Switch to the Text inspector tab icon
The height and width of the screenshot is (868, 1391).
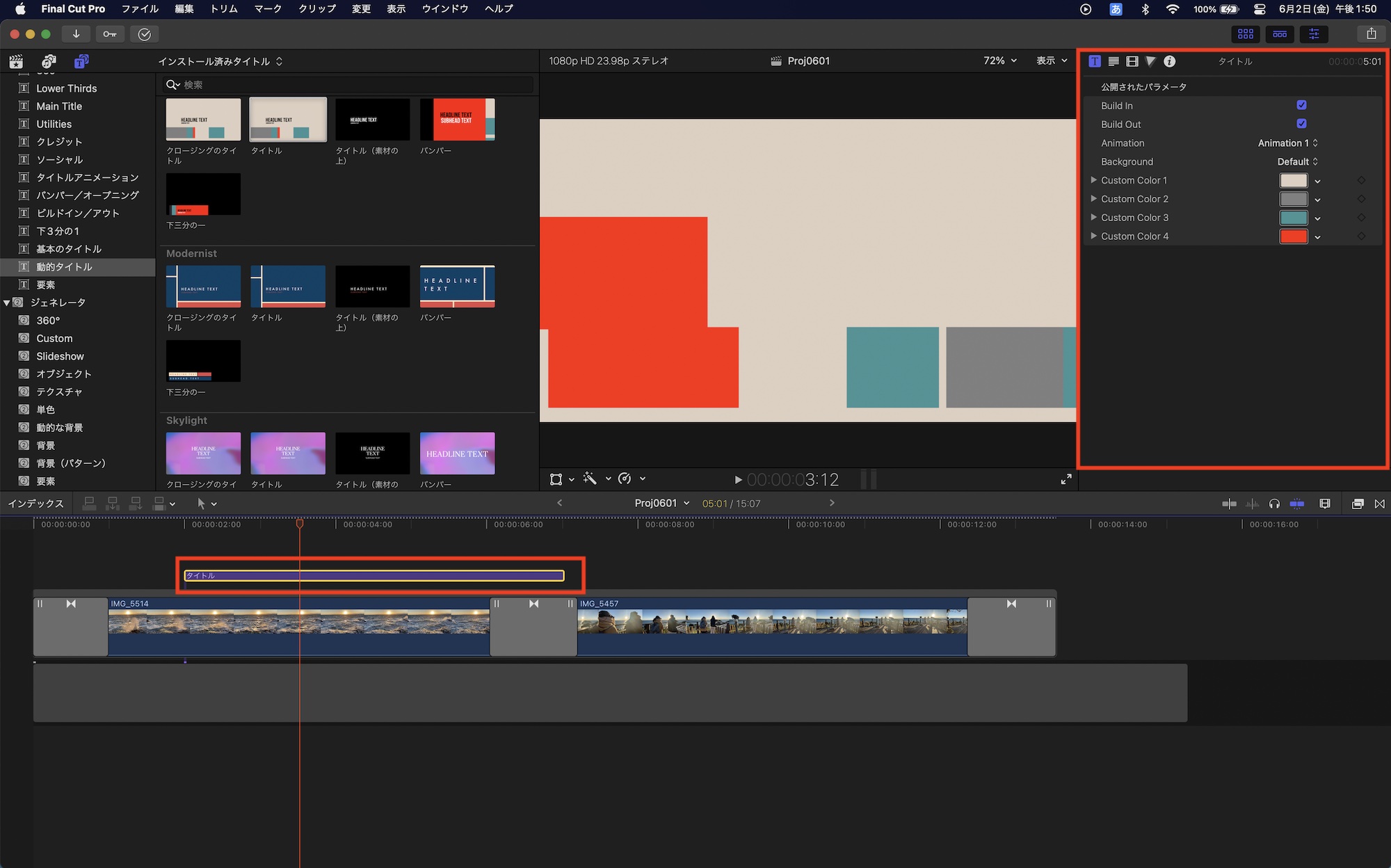click(1113, 61)
